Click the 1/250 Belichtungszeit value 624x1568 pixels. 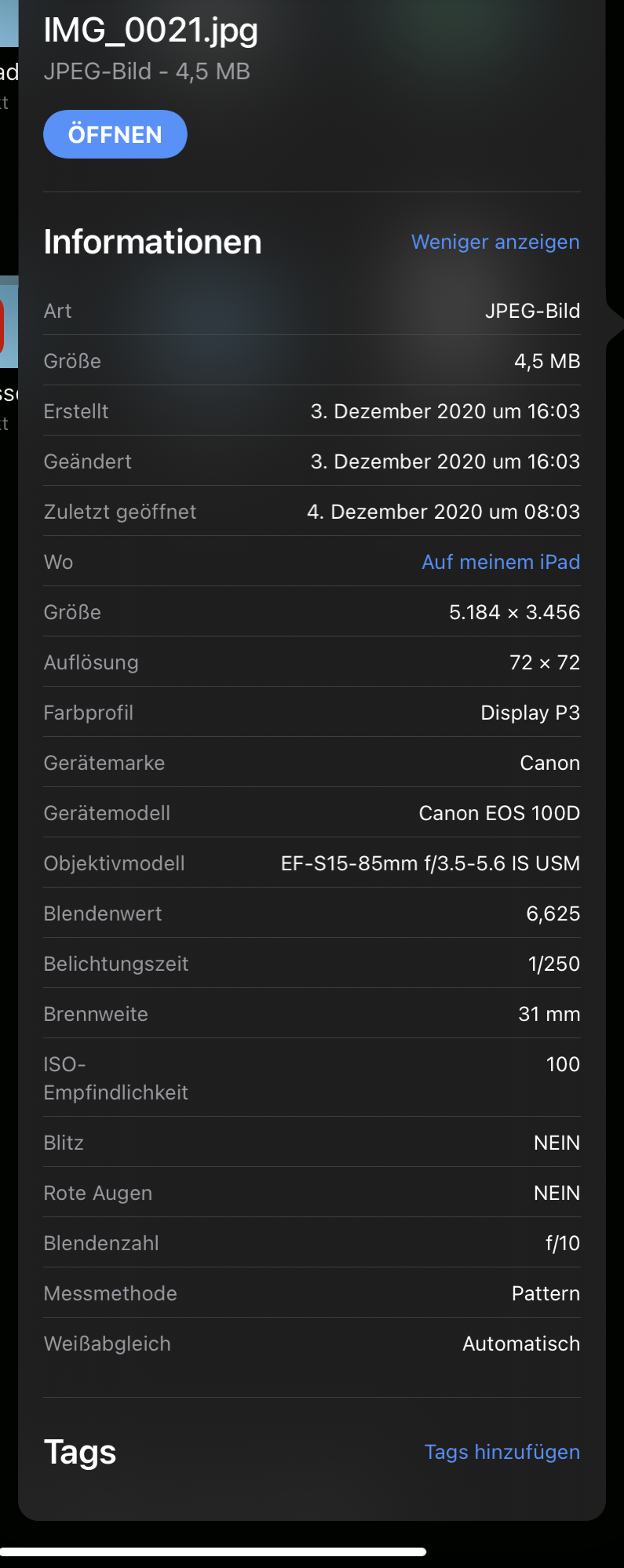[553, 964]
